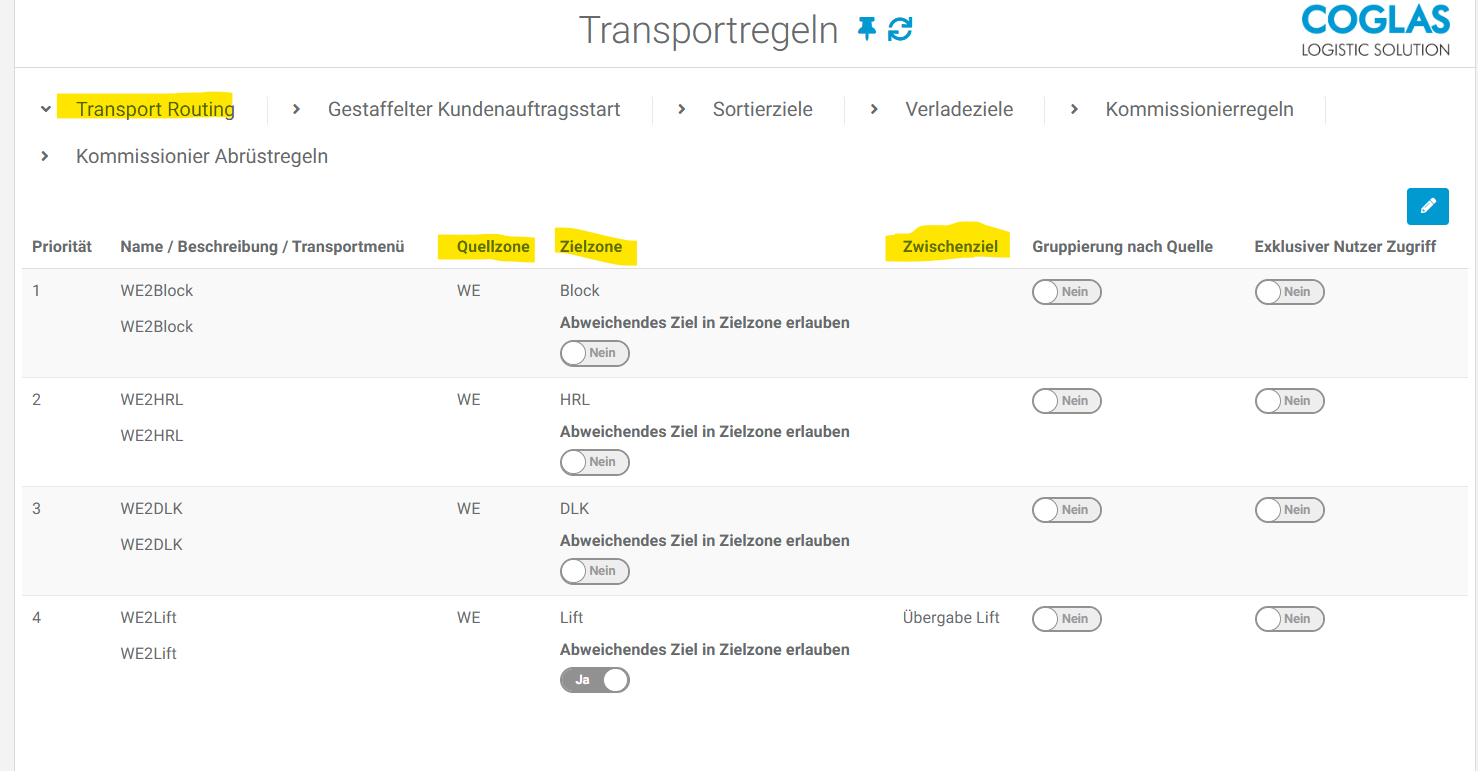Click priority number 1 cell
This screenshot has height=771, width=1478.
point(36,291)
